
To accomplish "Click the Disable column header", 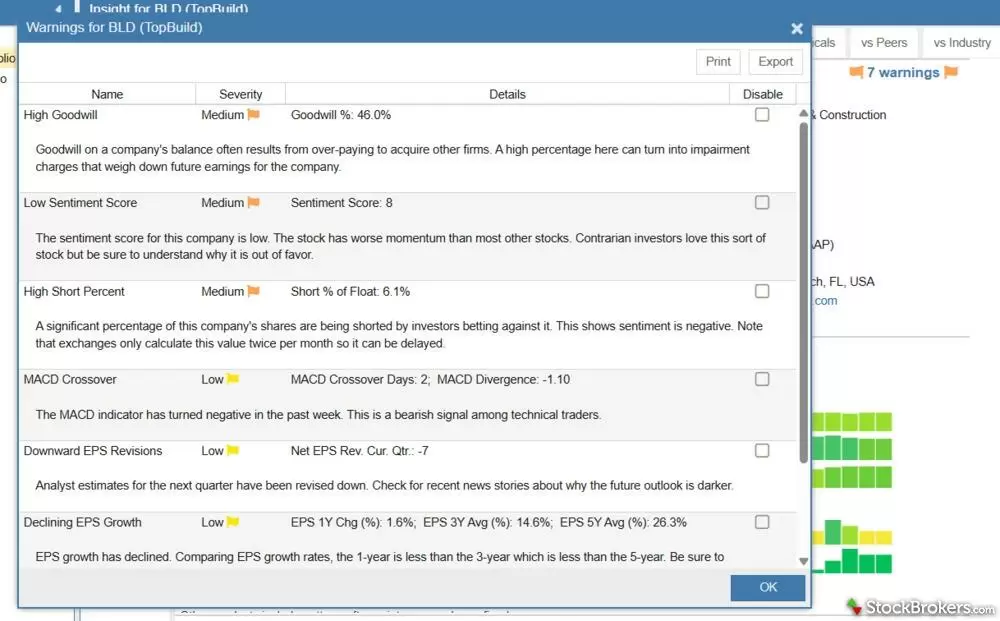I will click(762, 94).
